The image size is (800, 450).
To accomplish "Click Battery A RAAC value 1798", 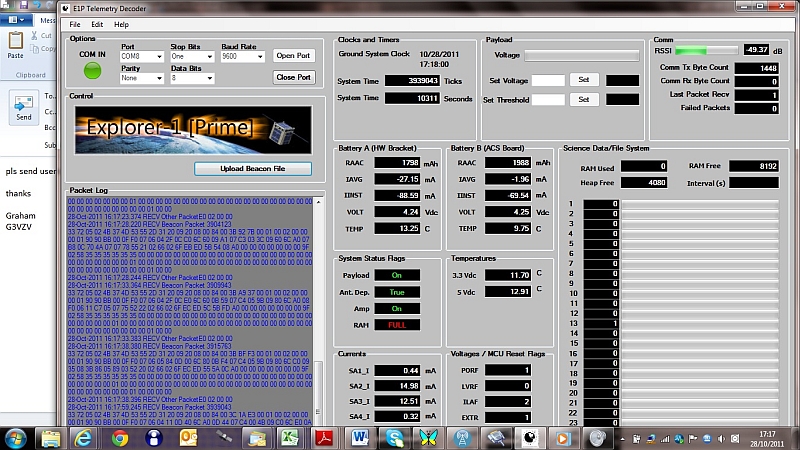I will (x=397, y=163).
